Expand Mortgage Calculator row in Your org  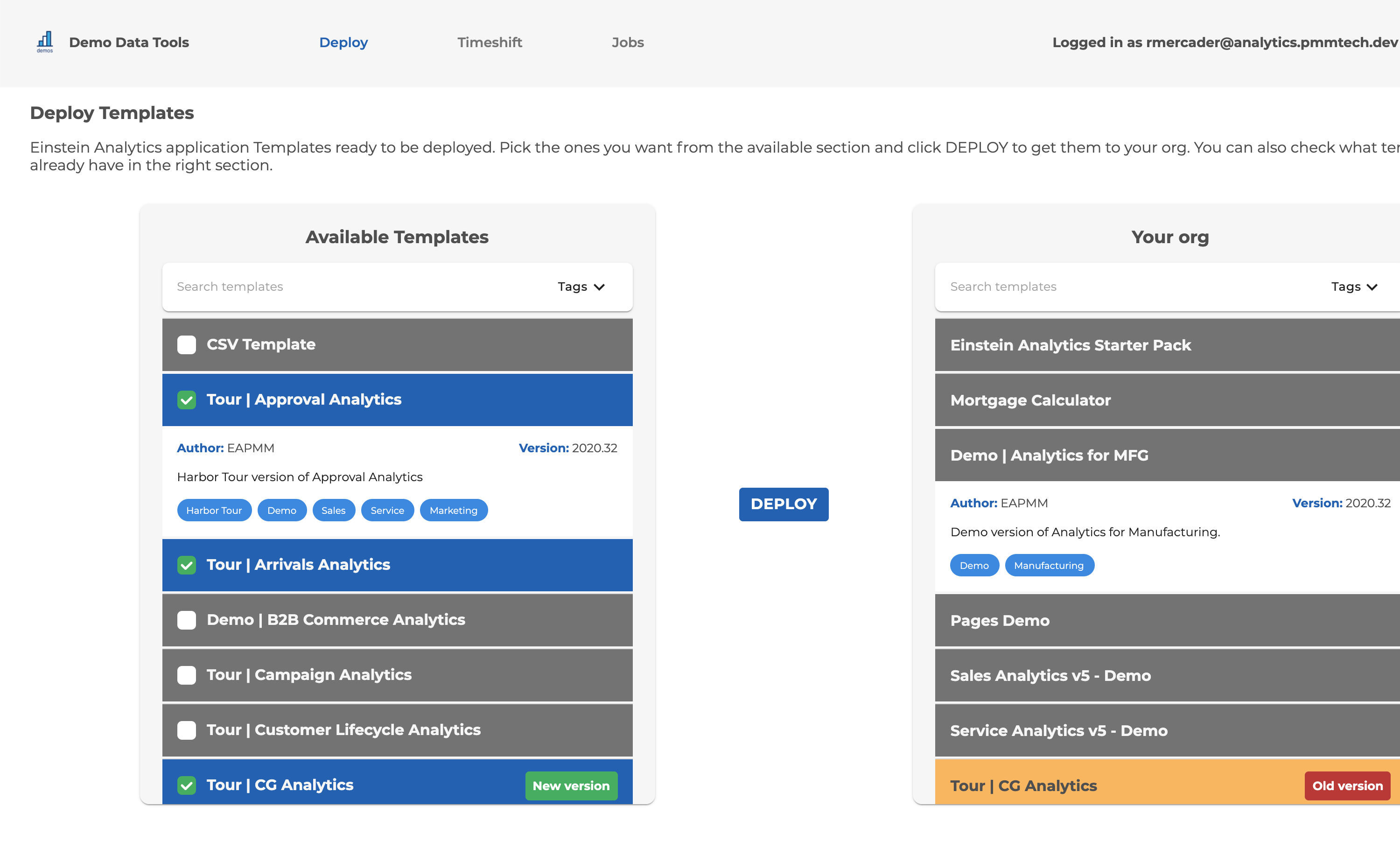(1168, 400)
